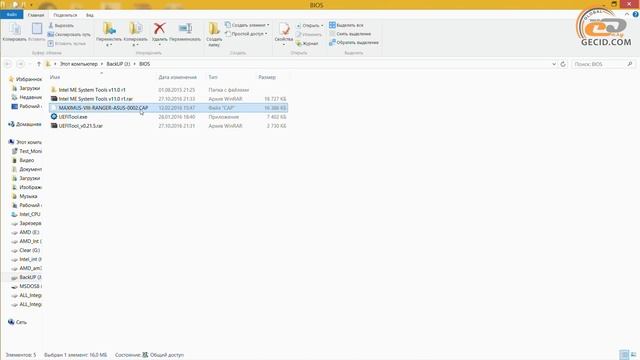Click Выделить все in ribbon
Screen dimensions: 640x360
coord(346,25)
